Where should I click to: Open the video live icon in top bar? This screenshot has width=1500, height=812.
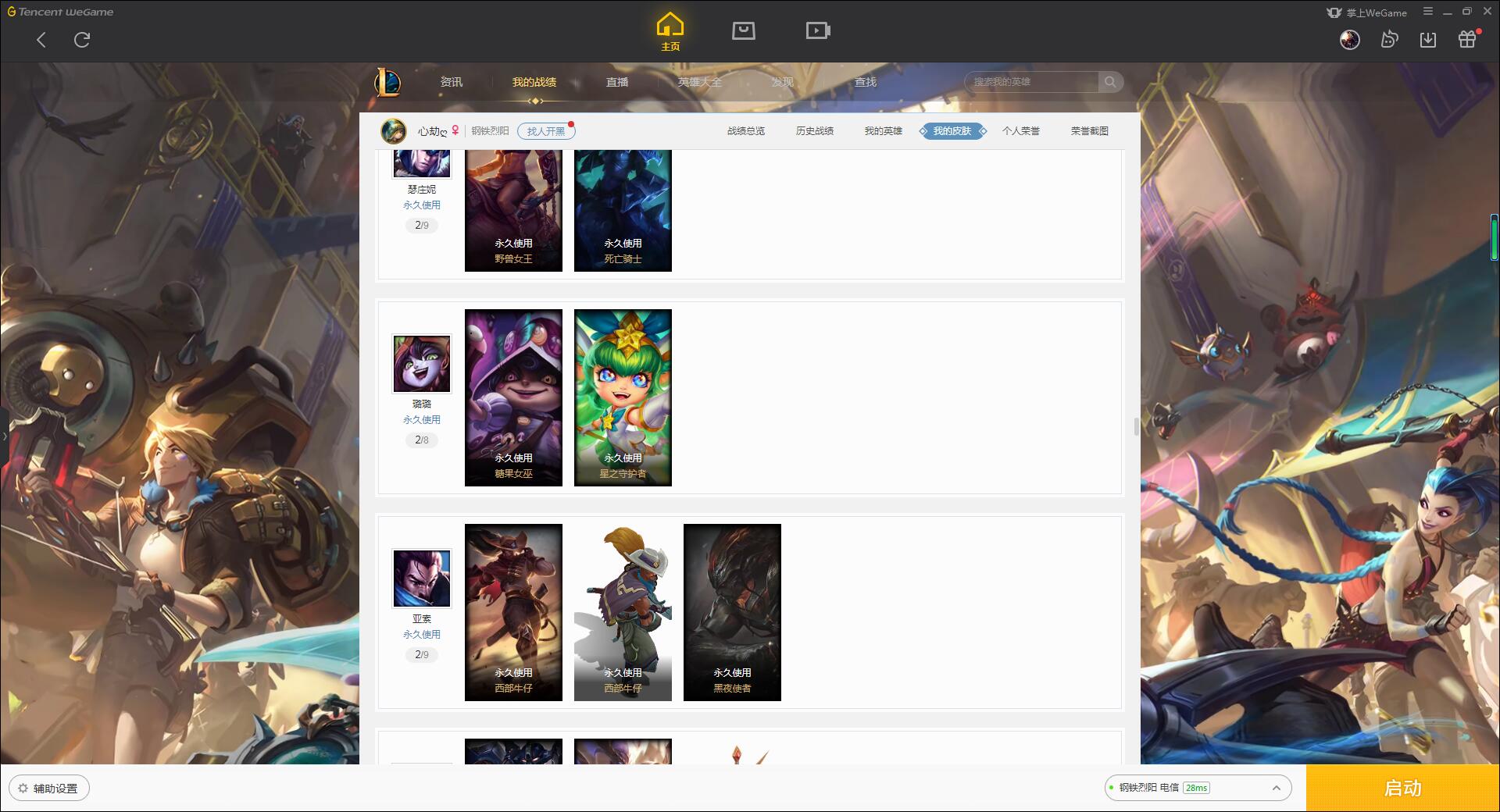tap(818, 30)
